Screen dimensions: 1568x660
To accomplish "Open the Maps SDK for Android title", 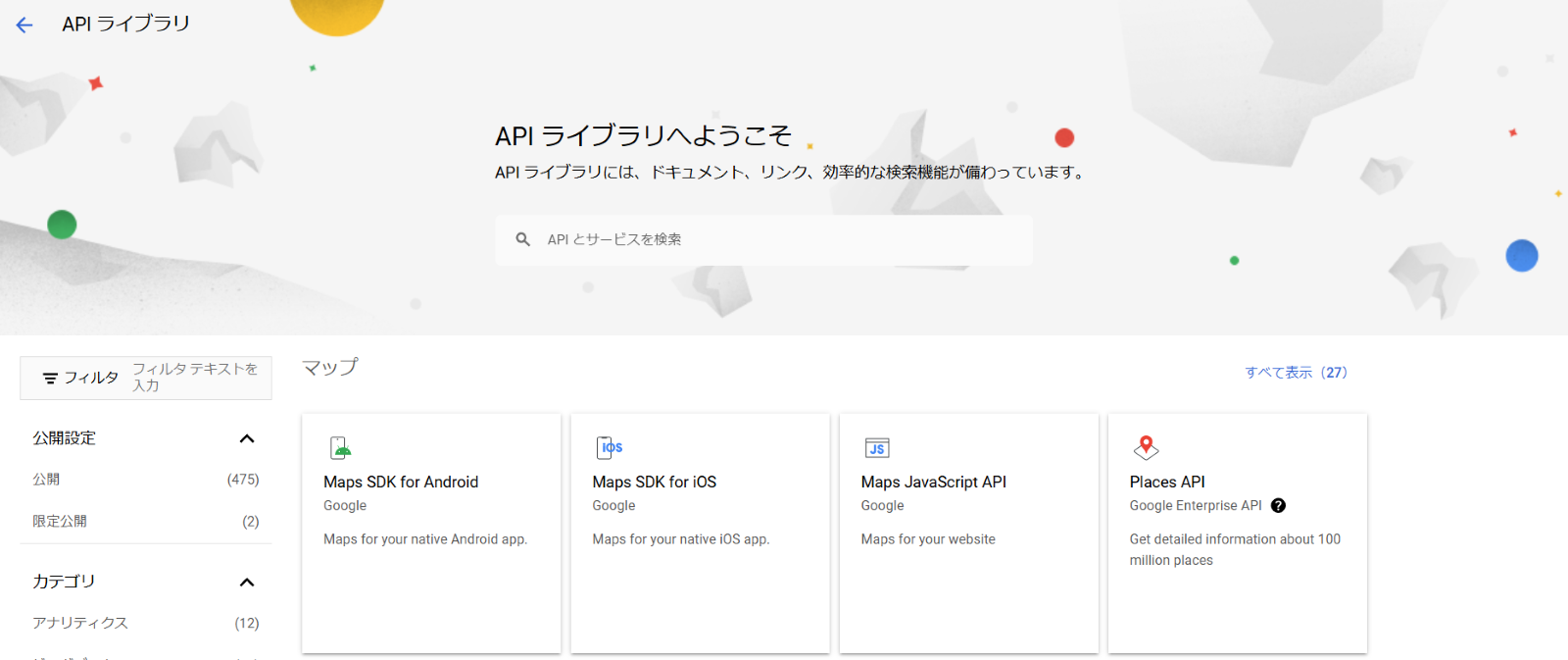I will (x=401, y=482).
